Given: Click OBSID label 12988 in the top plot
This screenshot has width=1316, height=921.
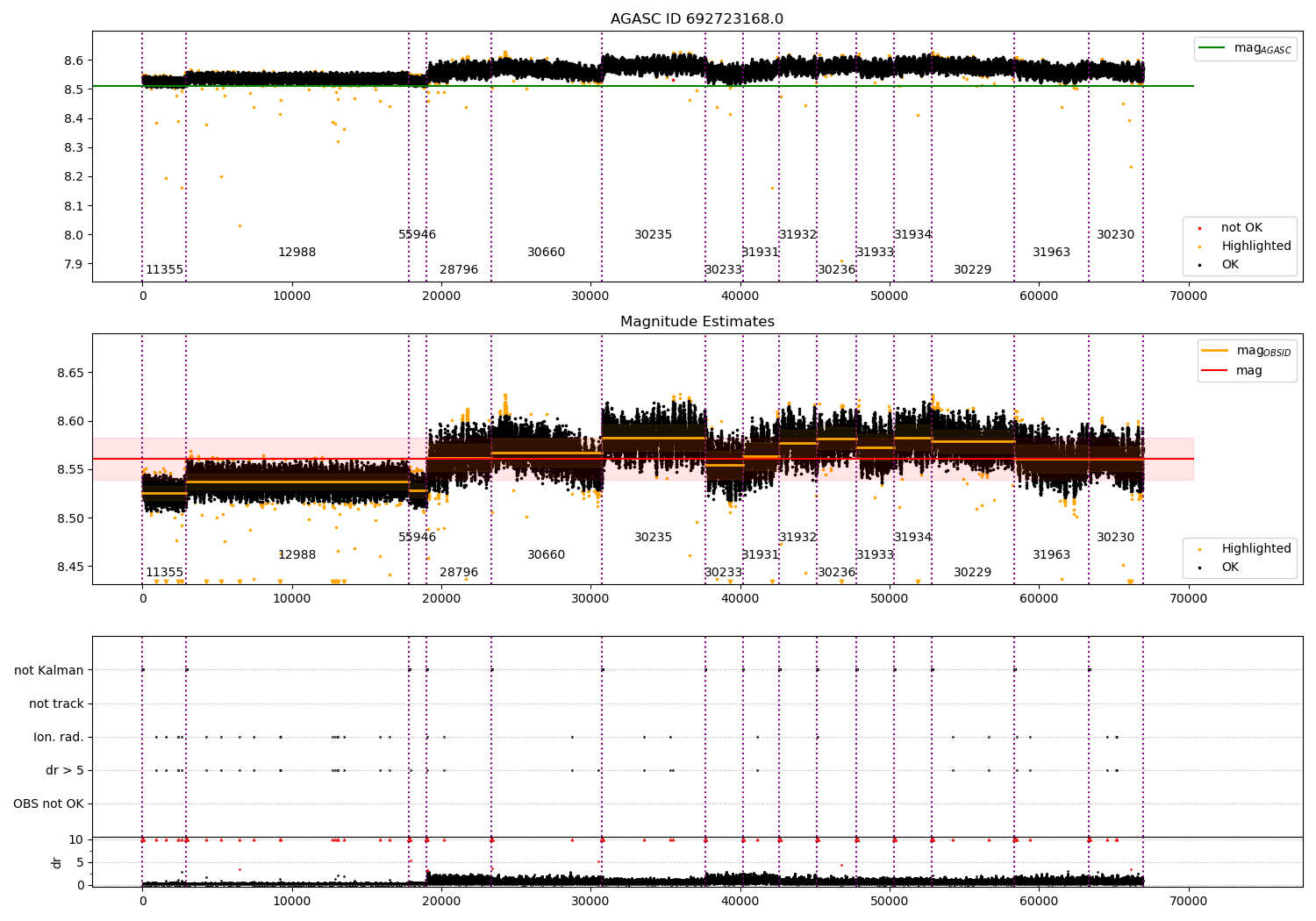Looking at the screenshot, I should click(x=297, y=253).
